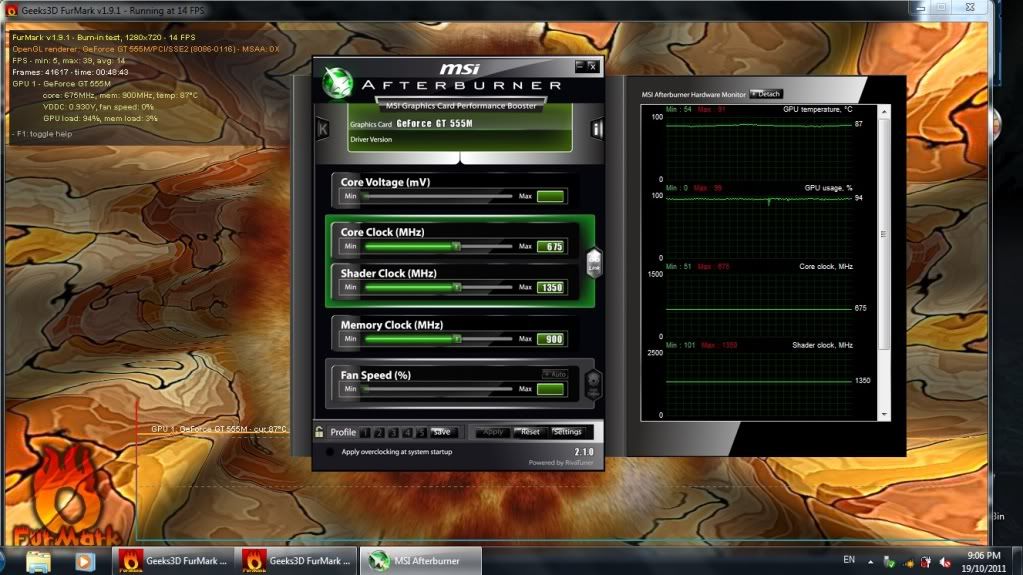Image resolution: width=1023 pixels, height=575 pixels.
Task: Enable apply overclocking at system startup
Action: [331, 452]
